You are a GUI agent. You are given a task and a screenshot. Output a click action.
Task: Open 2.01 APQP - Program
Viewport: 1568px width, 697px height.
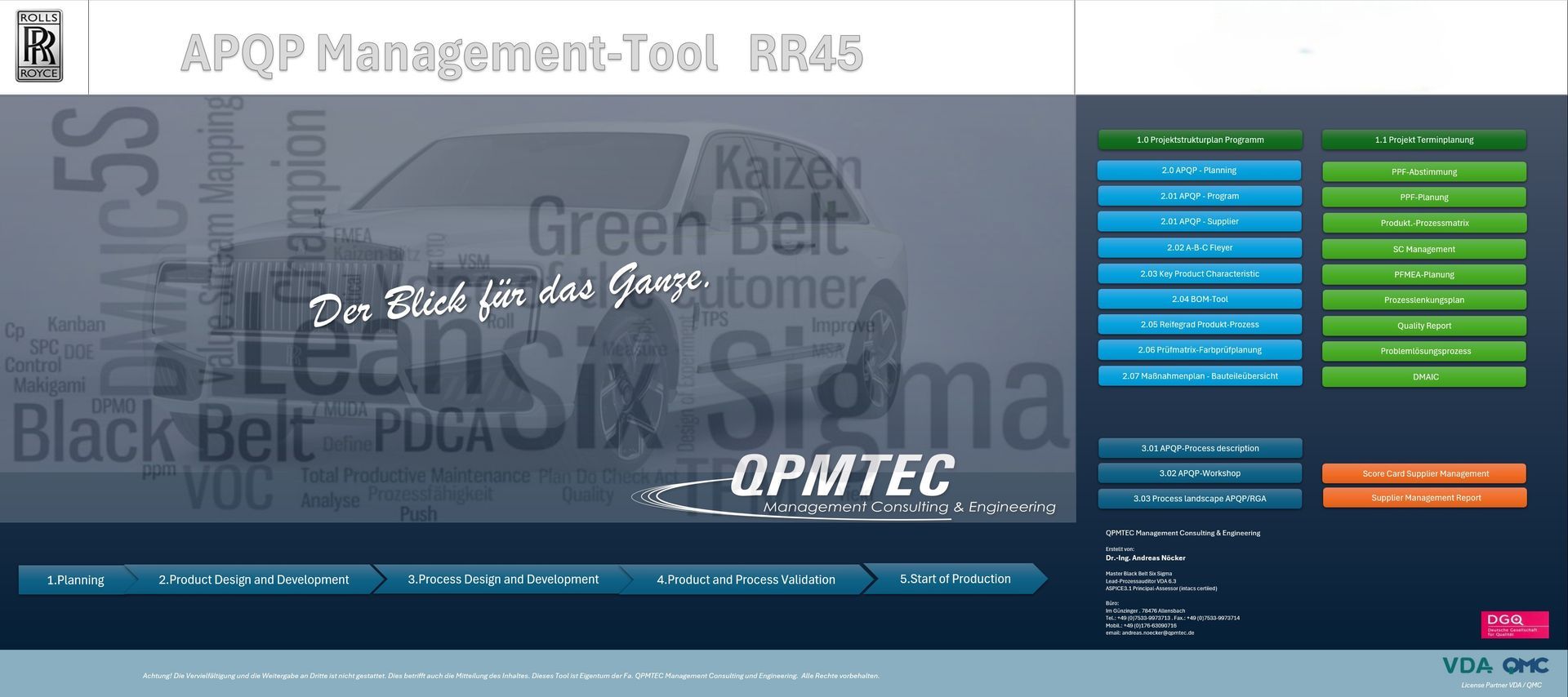(1199, 196)
